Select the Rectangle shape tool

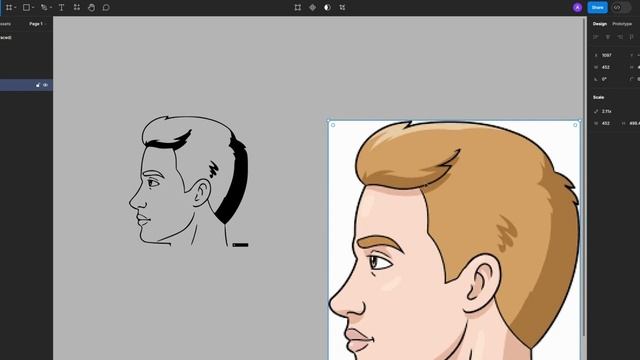(26, 7)
